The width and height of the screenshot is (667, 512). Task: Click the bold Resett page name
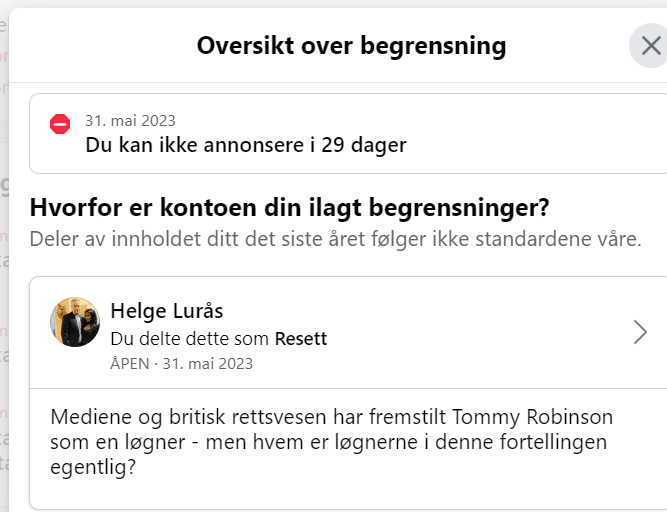coord(301,339)
